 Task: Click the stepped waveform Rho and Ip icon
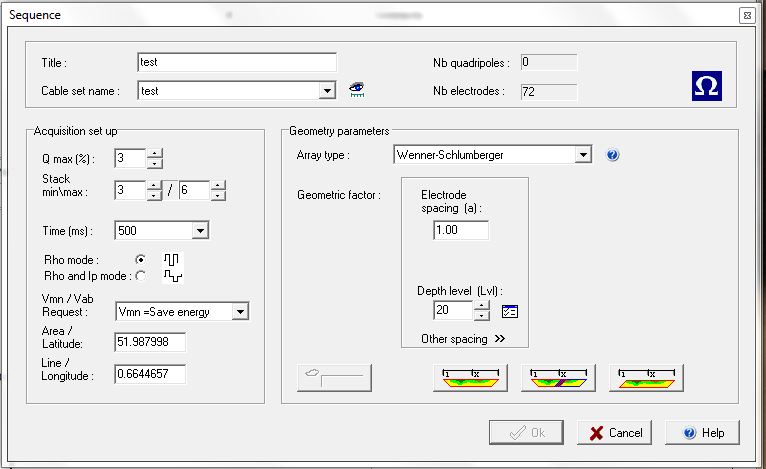[x=172, y=276]
